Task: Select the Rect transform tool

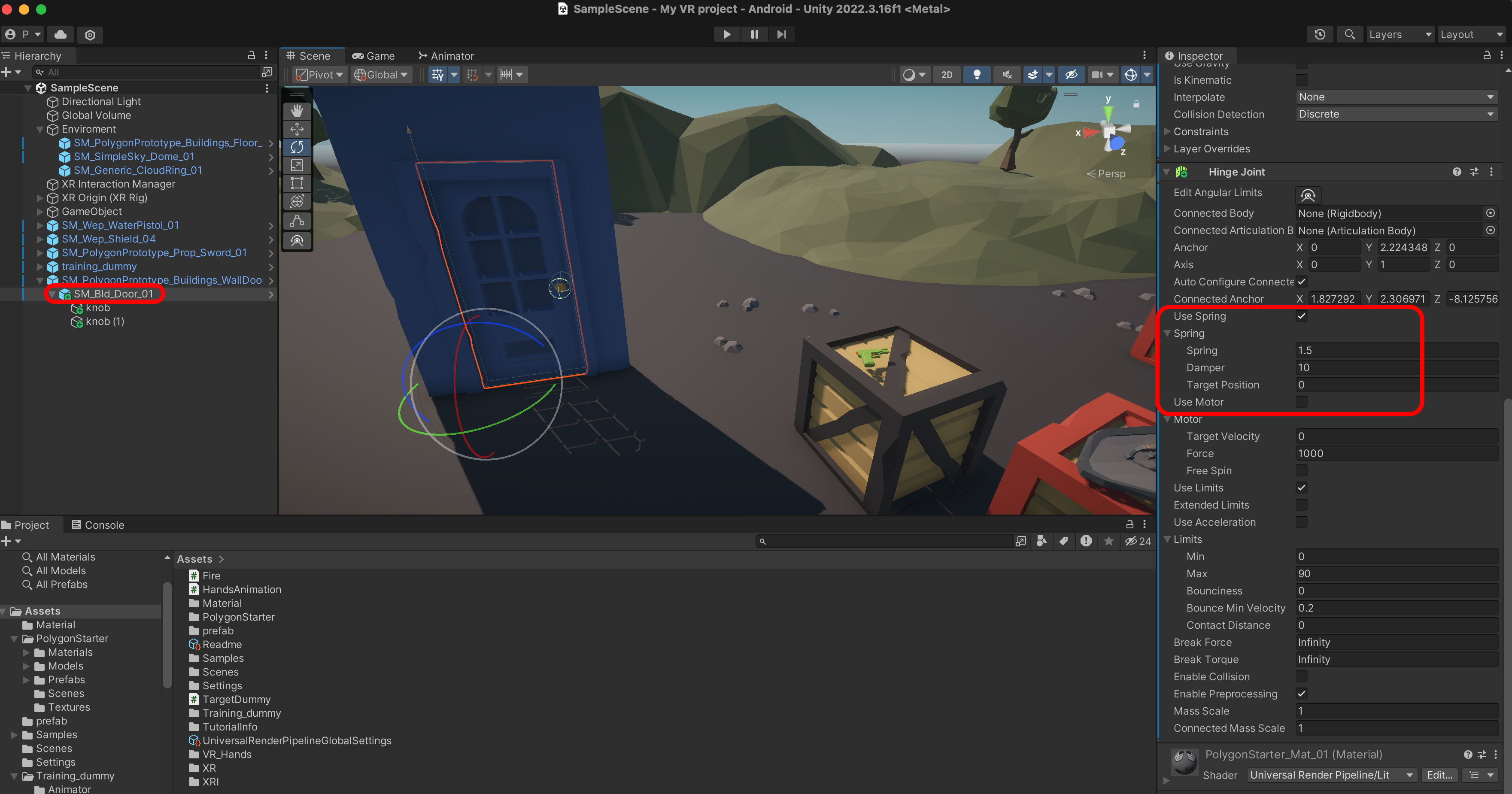Action: [297, 183]
